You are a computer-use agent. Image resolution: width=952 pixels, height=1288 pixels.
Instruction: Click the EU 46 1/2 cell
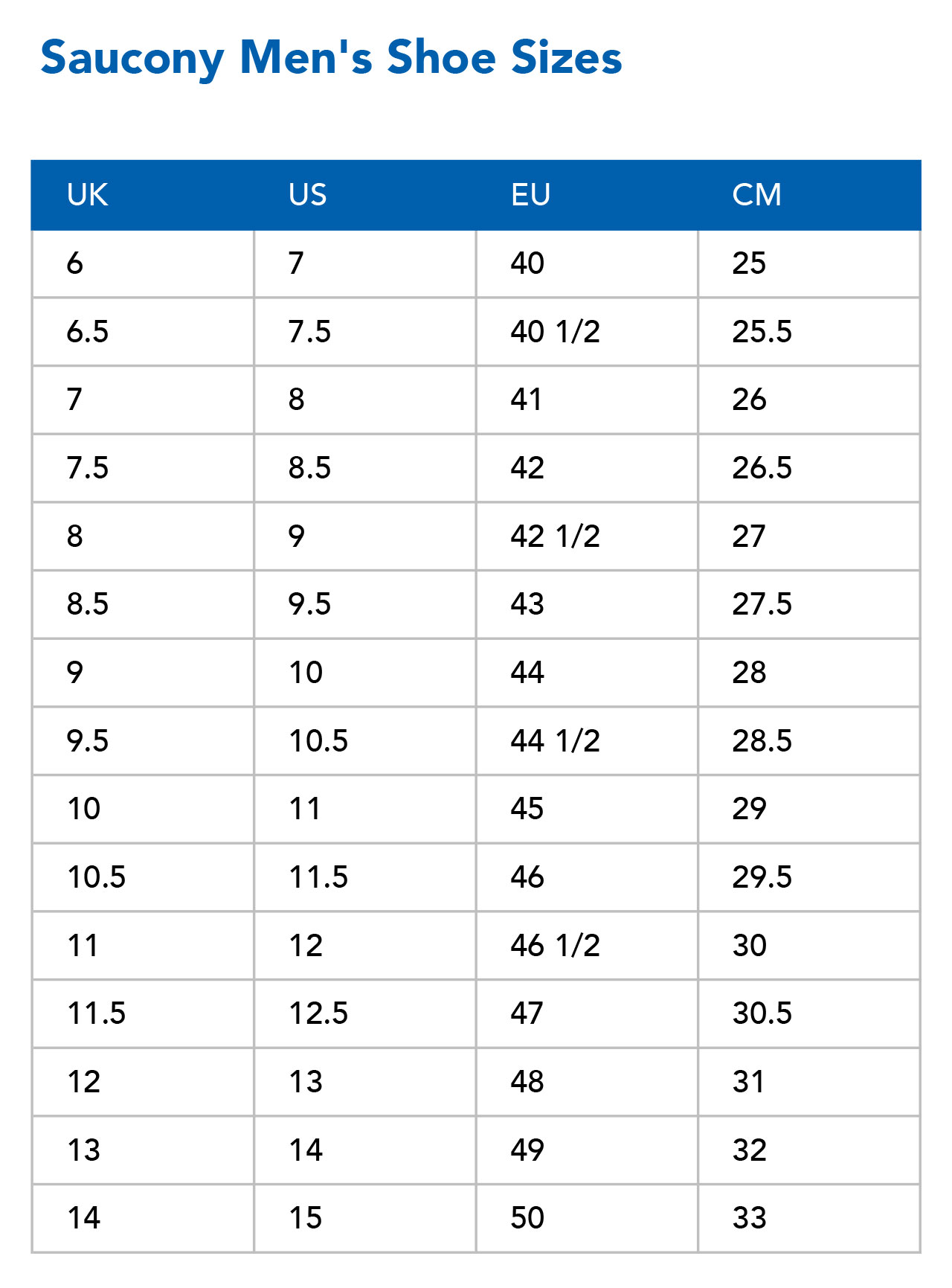[587, 946]
